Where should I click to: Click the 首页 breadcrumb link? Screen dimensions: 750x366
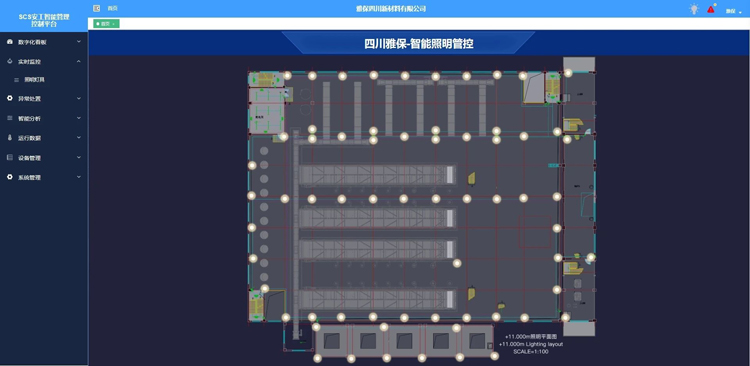[x=112, y=8]
